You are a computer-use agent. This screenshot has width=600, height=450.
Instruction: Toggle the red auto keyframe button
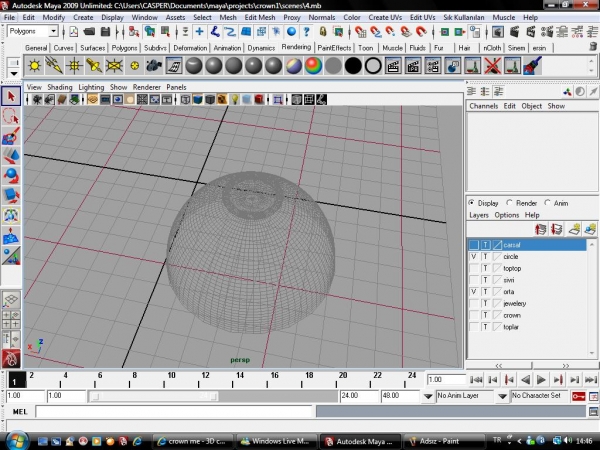(x=578, y=396)
